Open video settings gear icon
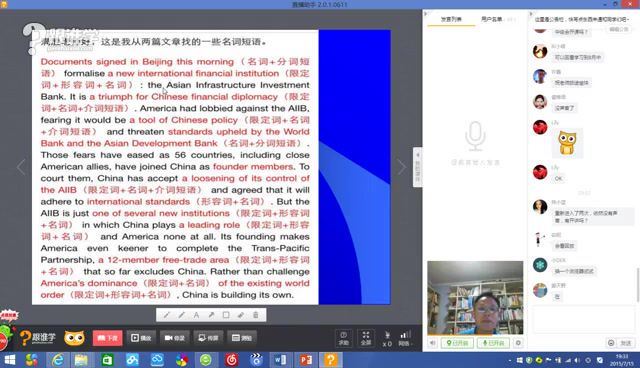Viewport: 640px width, 368px height. point(518,343)
